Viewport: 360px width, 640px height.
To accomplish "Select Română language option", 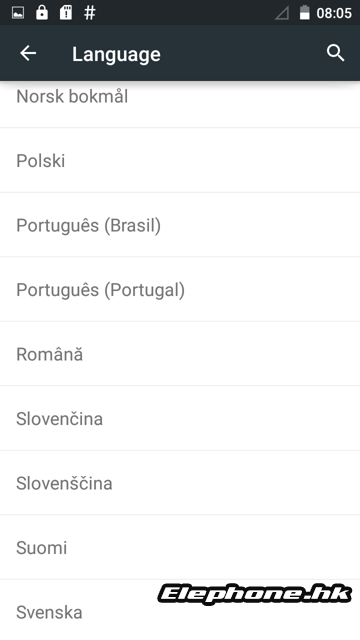I will pos(180,354).
